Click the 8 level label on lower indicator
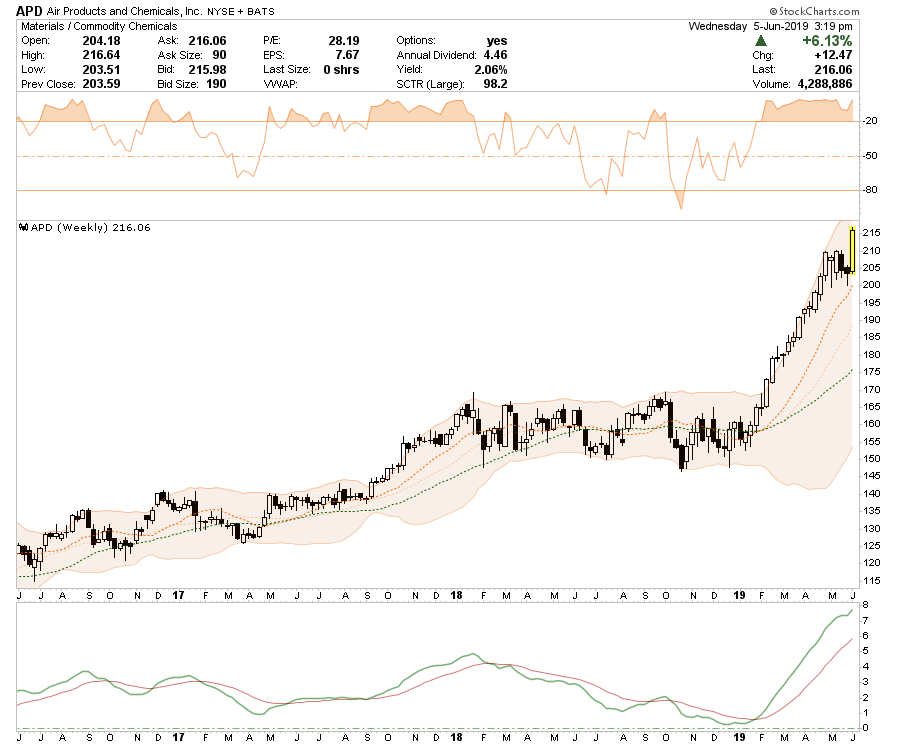Image resolution: width=900 pixels, height=746 pixels. (x=866, y=605)
